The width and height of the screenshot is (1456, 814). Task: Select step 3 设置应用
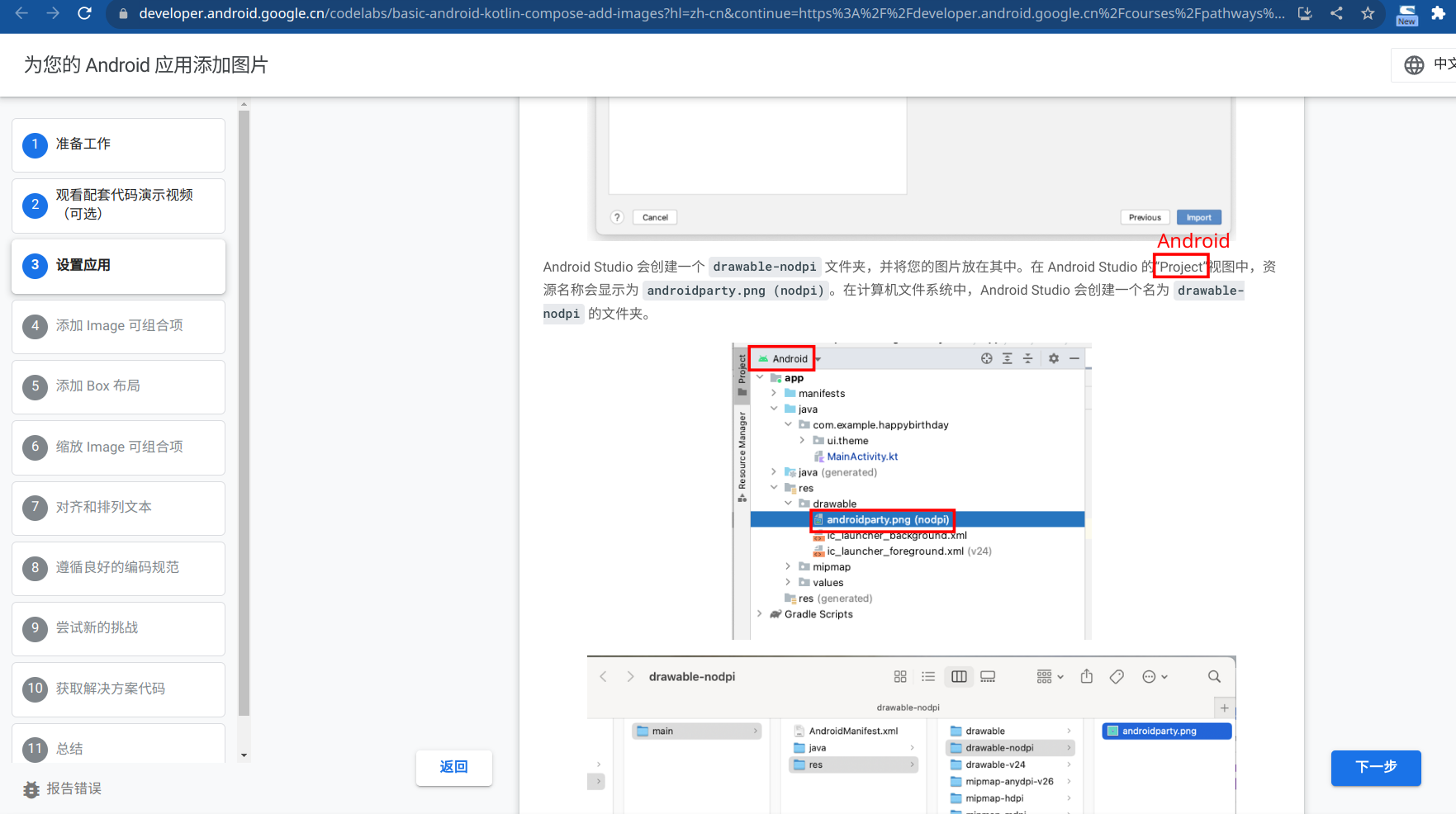coord(118,266)
